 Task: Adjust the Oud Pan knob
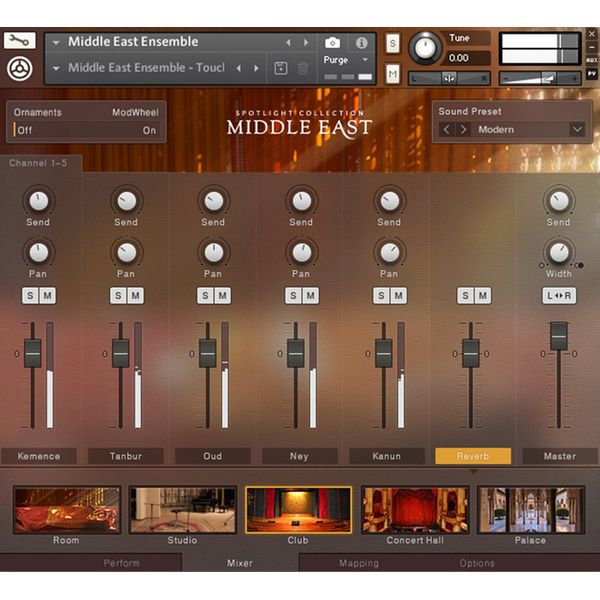click(214, 253)
